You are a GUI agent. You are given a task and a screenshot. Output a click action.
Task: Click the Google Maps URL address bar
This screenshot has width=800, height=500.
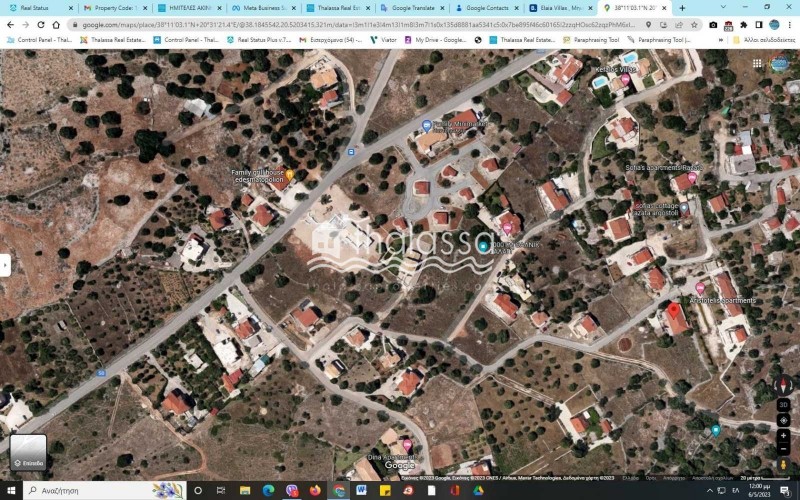tap(359, 24)
